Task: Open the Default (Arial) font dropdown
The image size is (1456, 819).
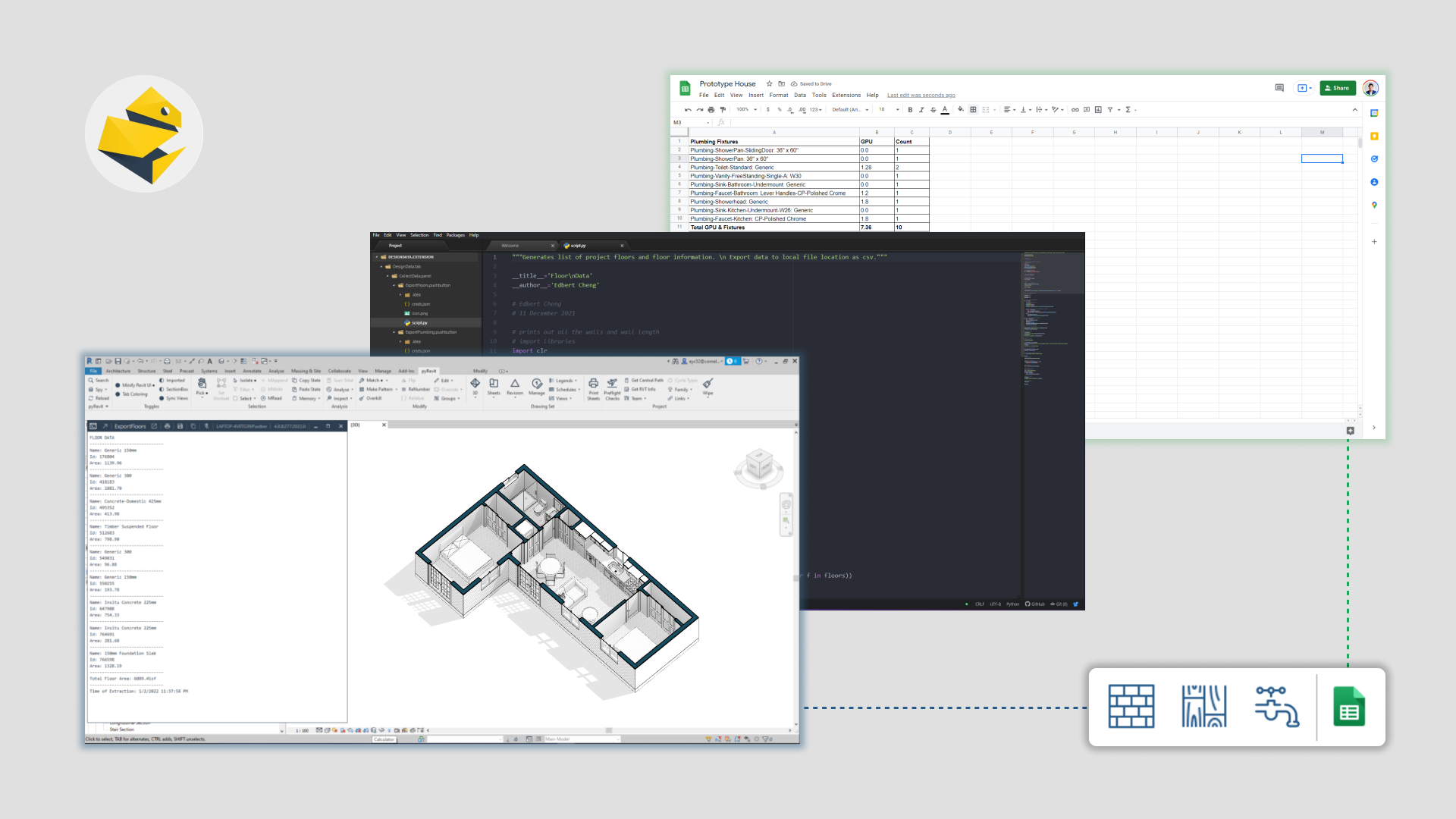Action: [x=850, y=110]
